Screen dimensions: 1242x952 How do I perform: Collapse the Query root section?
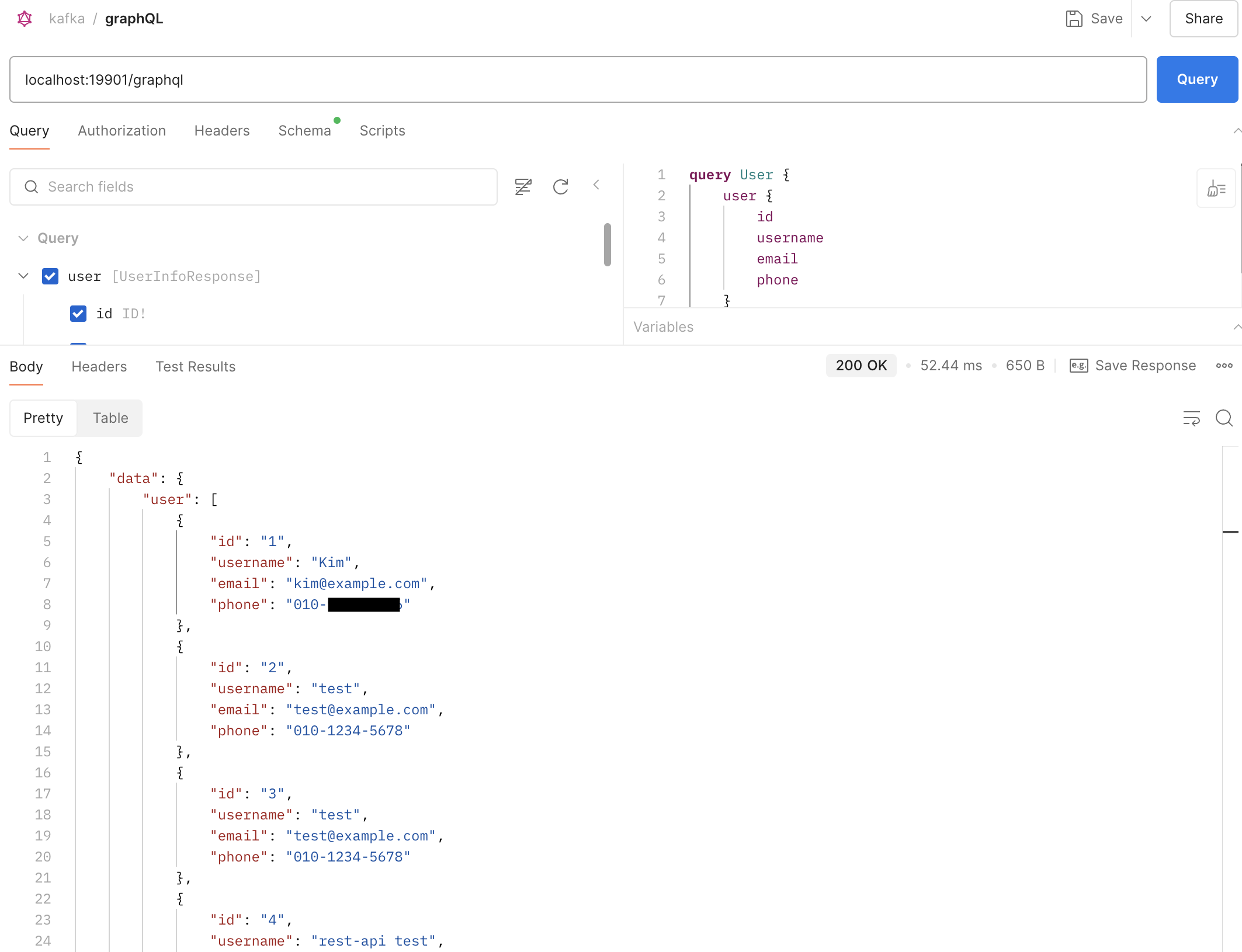tap(23, 238)
